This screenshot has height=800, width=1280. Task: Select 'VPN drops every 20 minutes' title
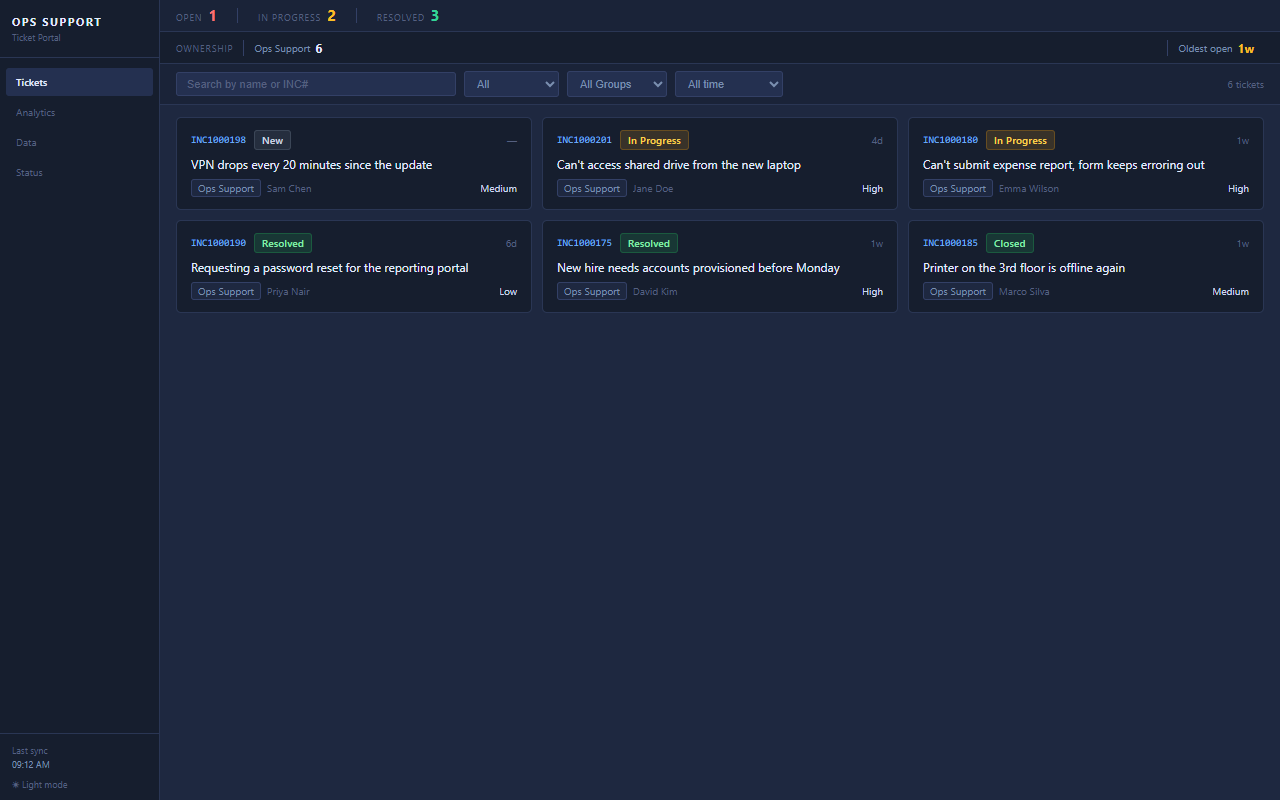pos(311,165)
